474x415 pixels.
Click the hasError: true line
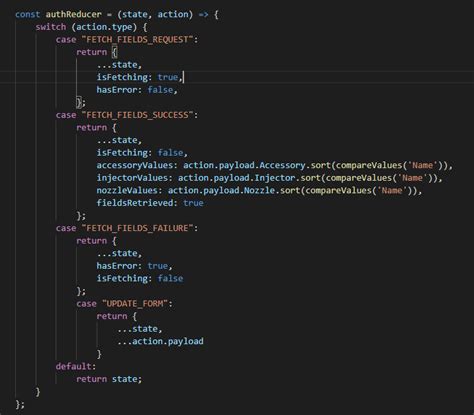pyautogui.click(x=134, y=266)
